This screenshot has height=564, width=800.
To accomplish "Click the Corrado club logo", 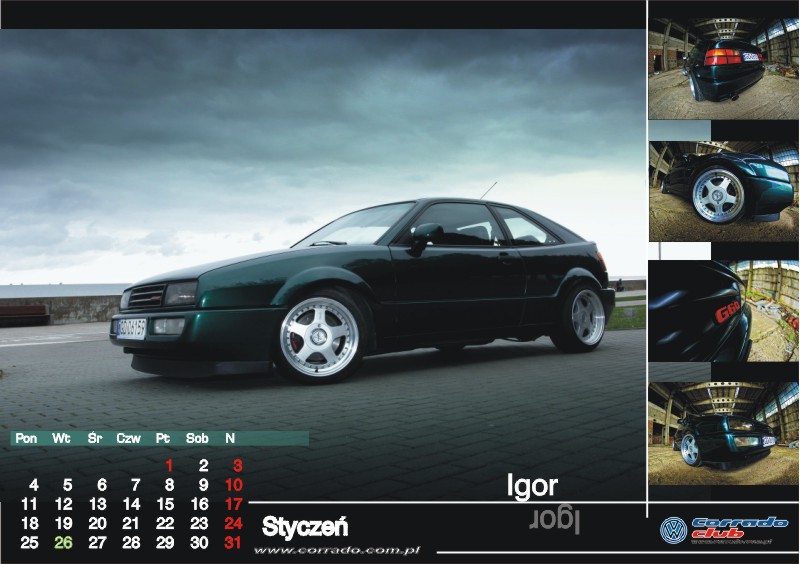I will [x=738, y=529].
